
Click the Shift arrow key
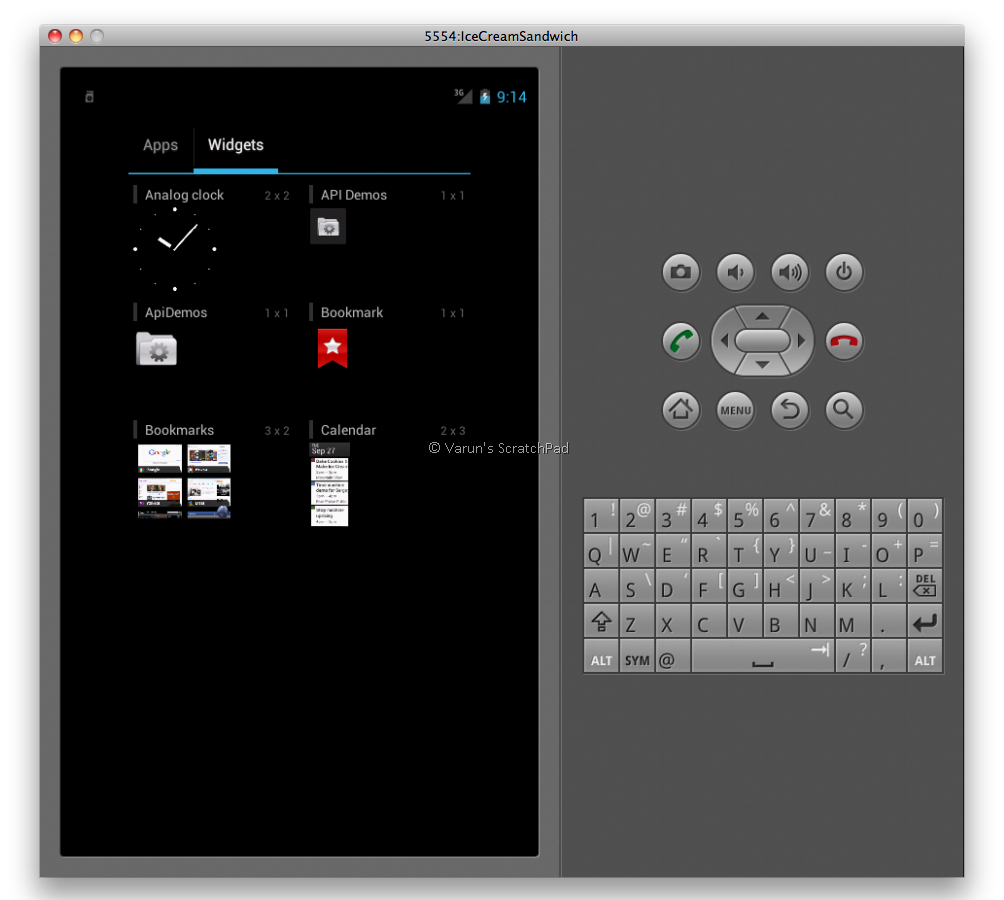click(x=601, y=621)
